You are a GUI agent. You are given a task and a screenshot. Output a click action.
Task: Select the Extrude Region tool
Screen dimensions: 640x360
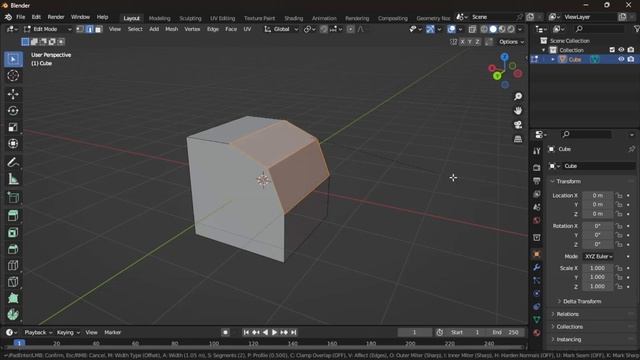click(13, 216)
